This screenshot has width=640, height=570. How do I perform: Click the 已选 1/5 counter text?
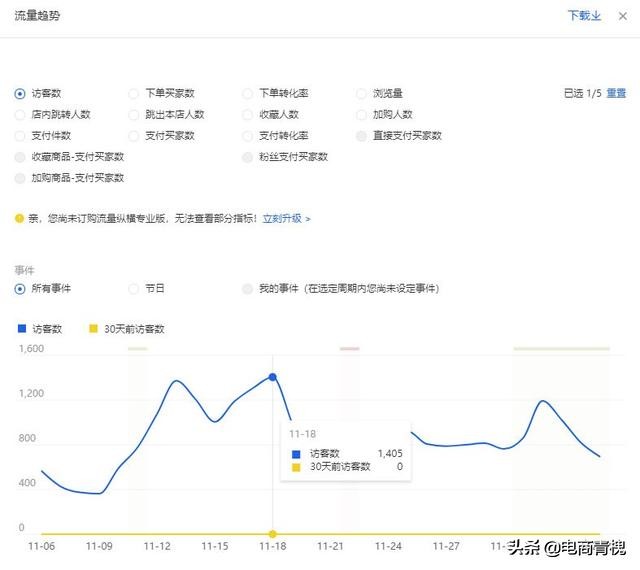click(x=582, y=93)
